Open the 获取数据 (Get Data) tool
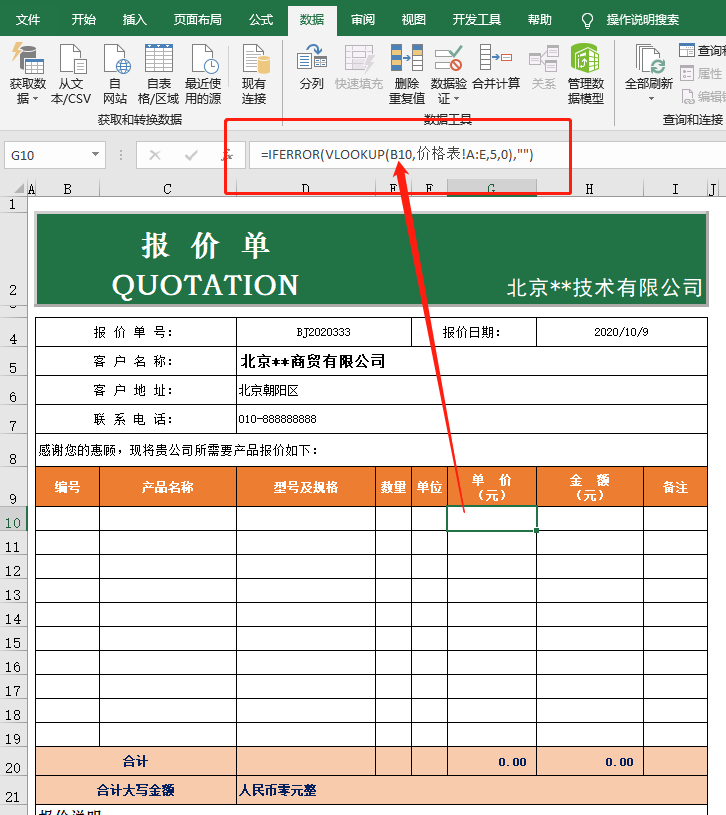This screenshot has width=726, height=815. (x=28, y=73)
